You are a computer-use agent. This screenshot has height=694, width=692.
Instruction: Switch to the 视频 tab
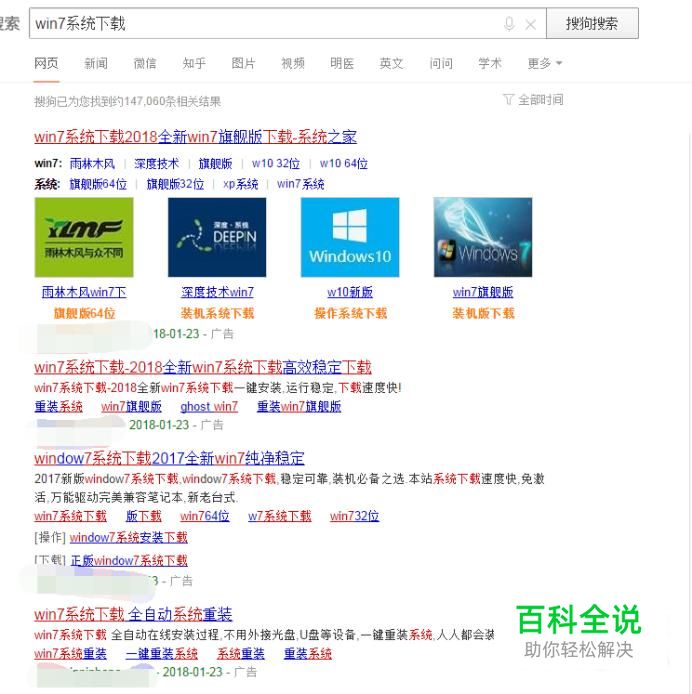click(293, 63)
